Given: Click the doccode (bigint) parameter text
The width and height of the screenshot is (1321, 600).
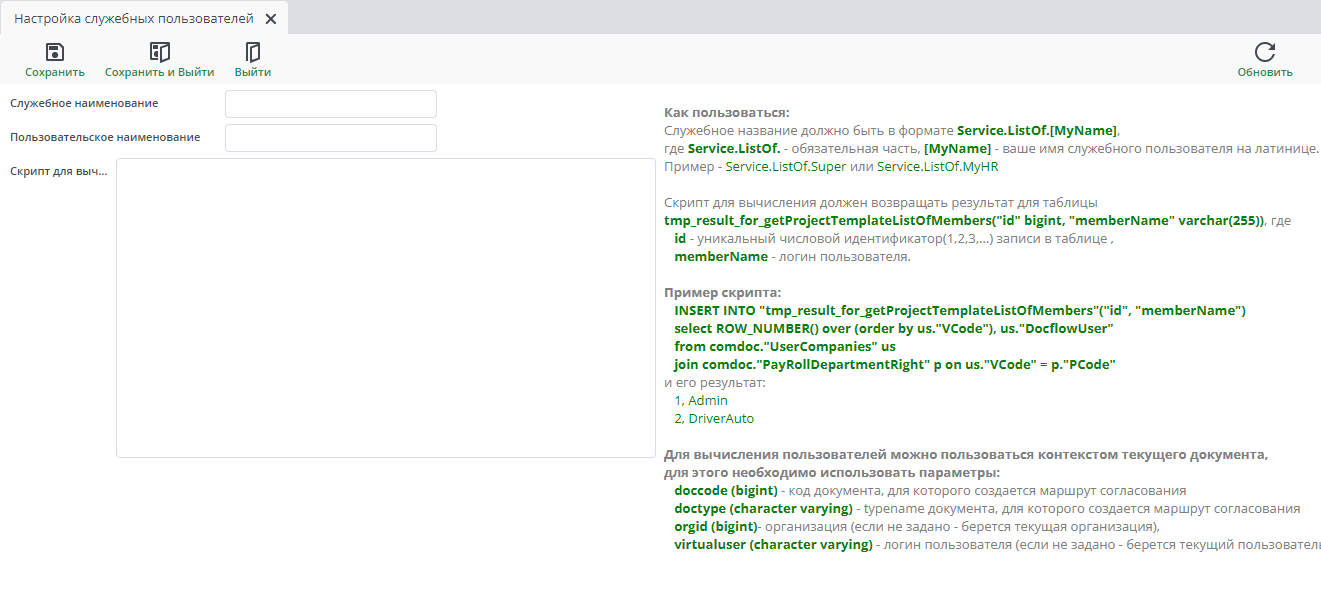Looking at the screenshot, I should [726, 491].
